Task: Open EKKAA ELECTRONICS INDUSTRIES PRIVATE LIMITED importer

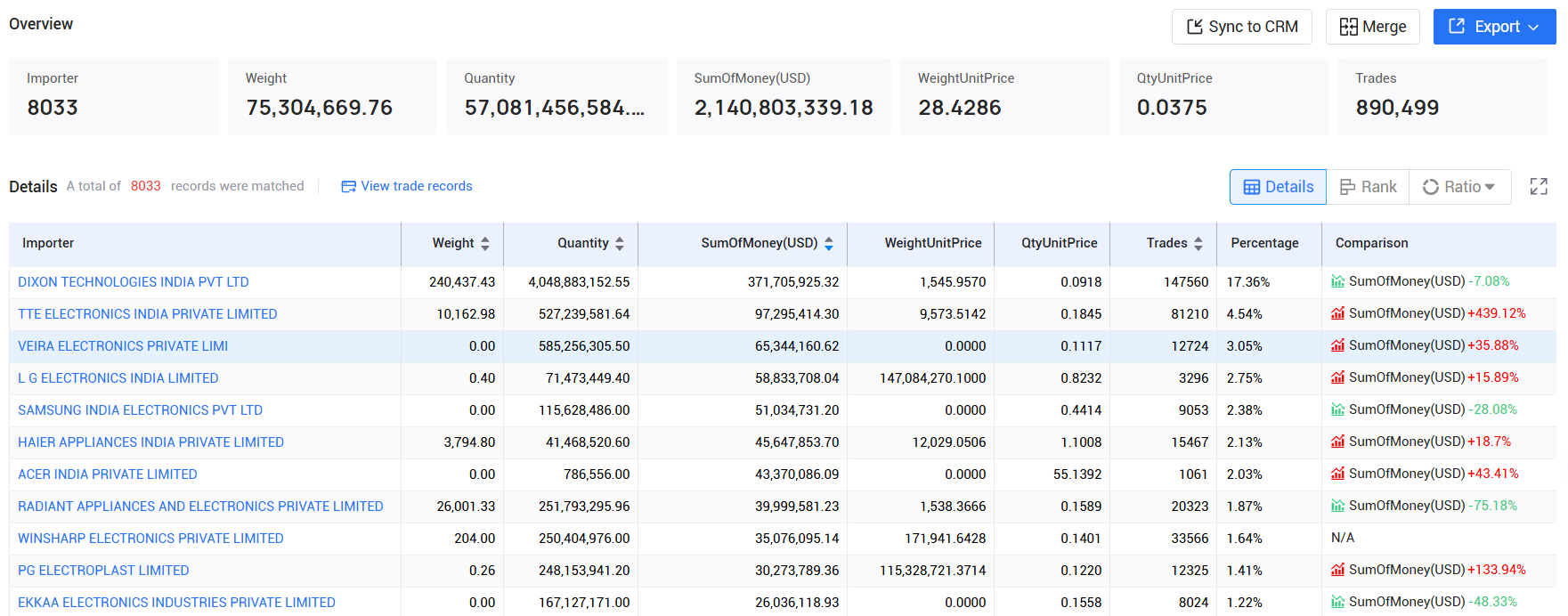Action: point(176,603)
